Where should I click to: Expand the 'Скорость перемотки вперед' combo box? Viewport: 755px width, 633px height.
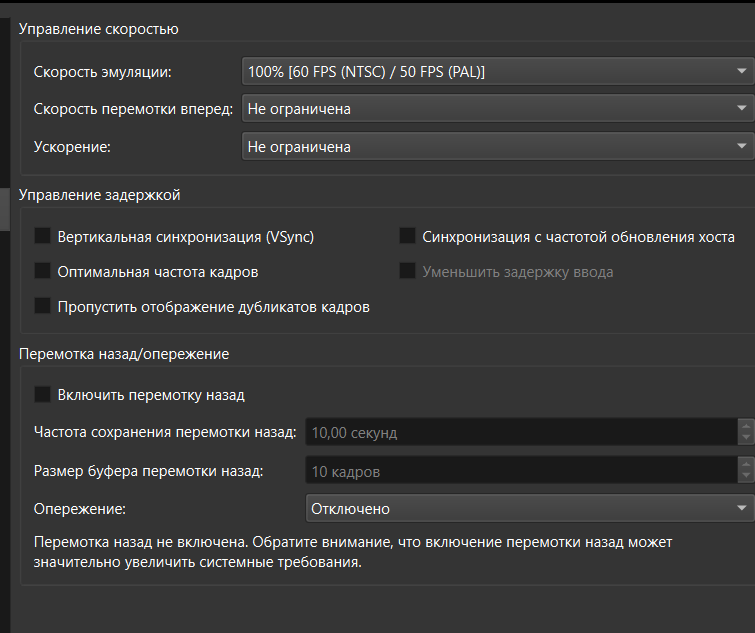coord(496,109)
